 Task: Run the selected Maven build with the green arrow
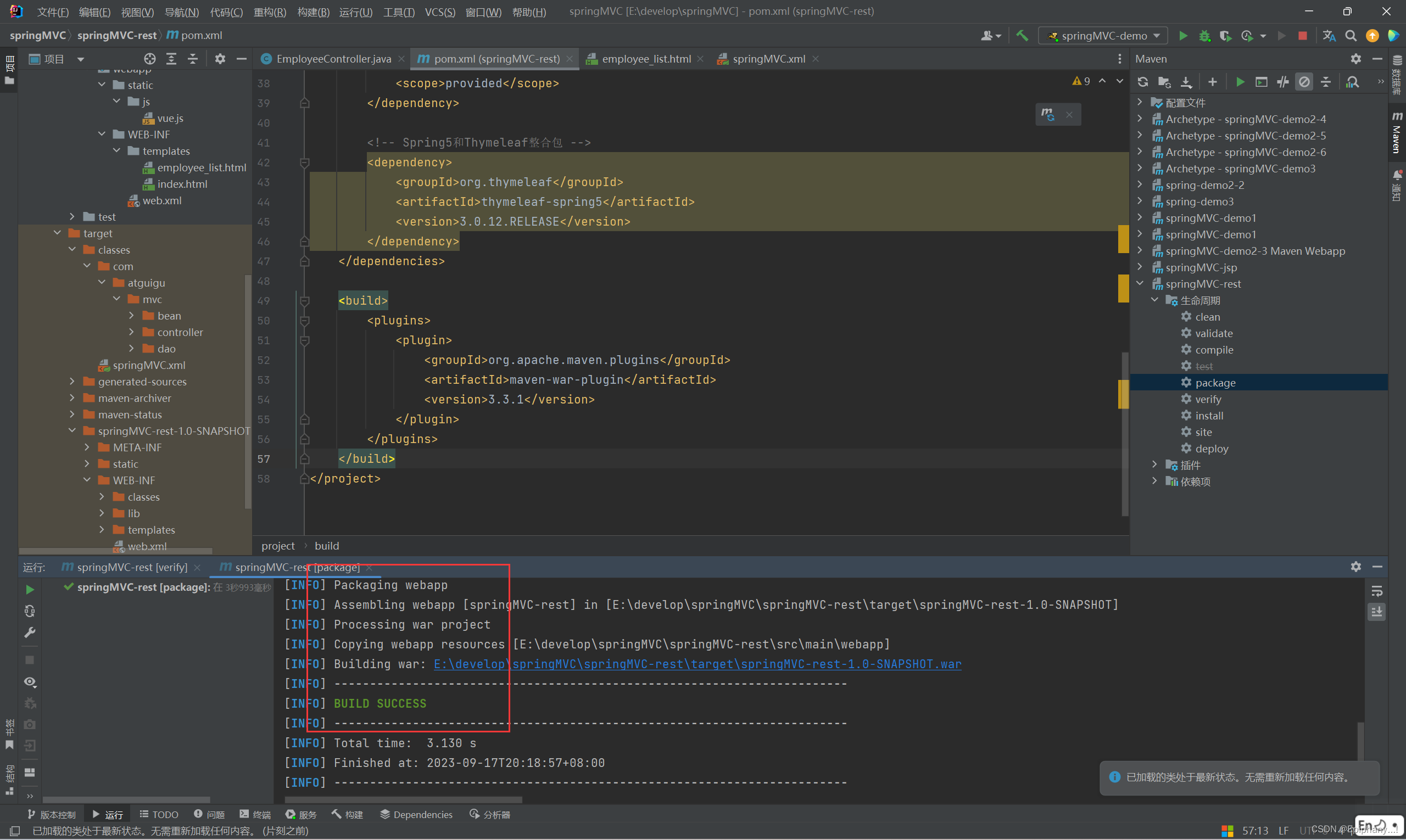coord(1240,82)
